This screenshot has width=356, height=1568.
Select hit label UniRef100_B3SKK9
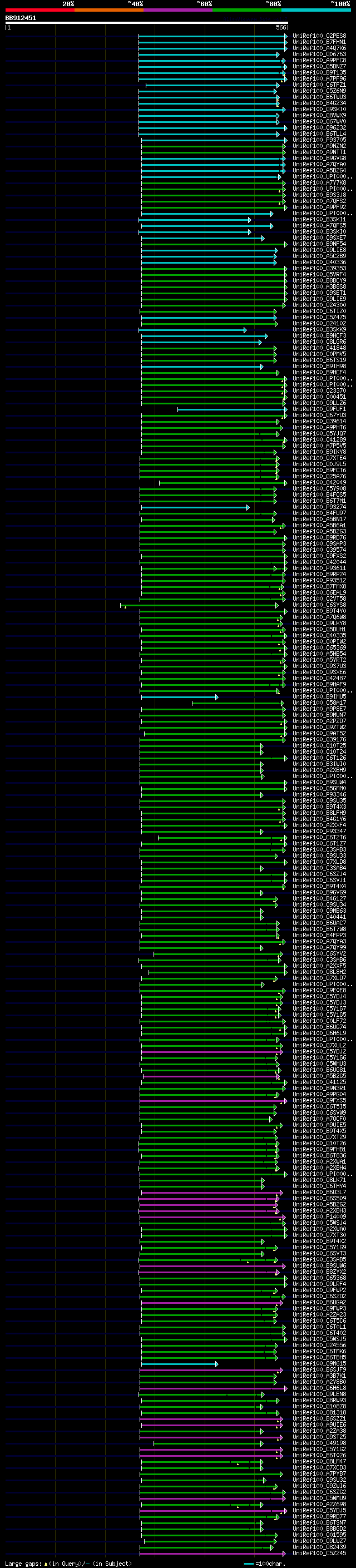(x=319, y=330)
